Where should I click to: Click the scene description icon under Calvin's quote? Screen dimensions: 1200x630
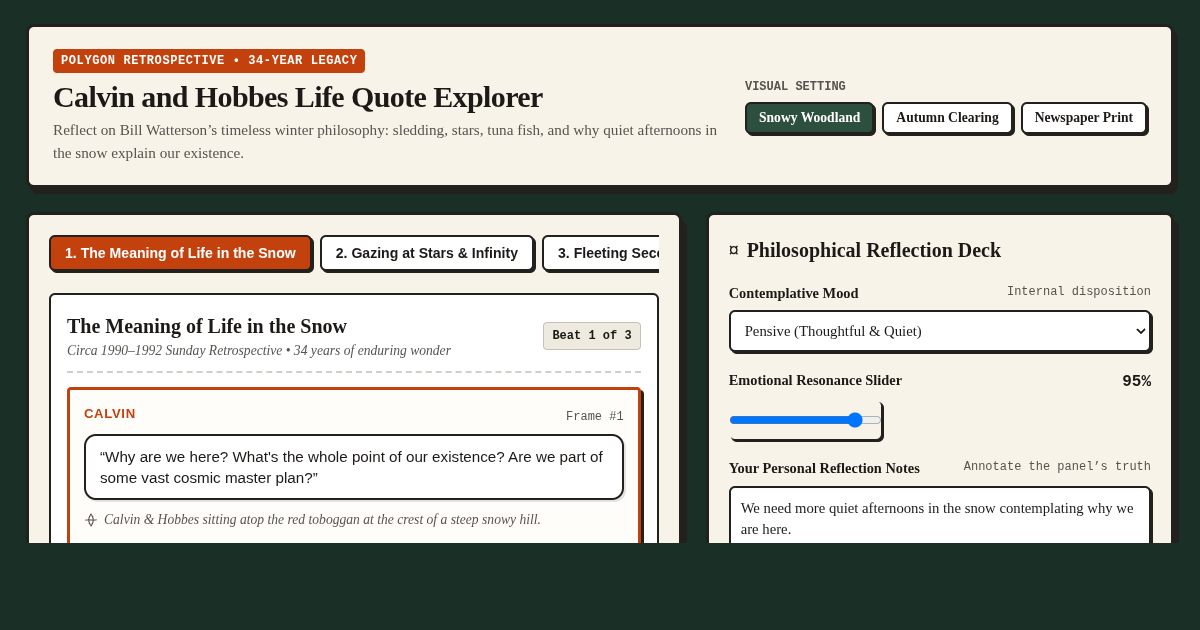point(91,520)
